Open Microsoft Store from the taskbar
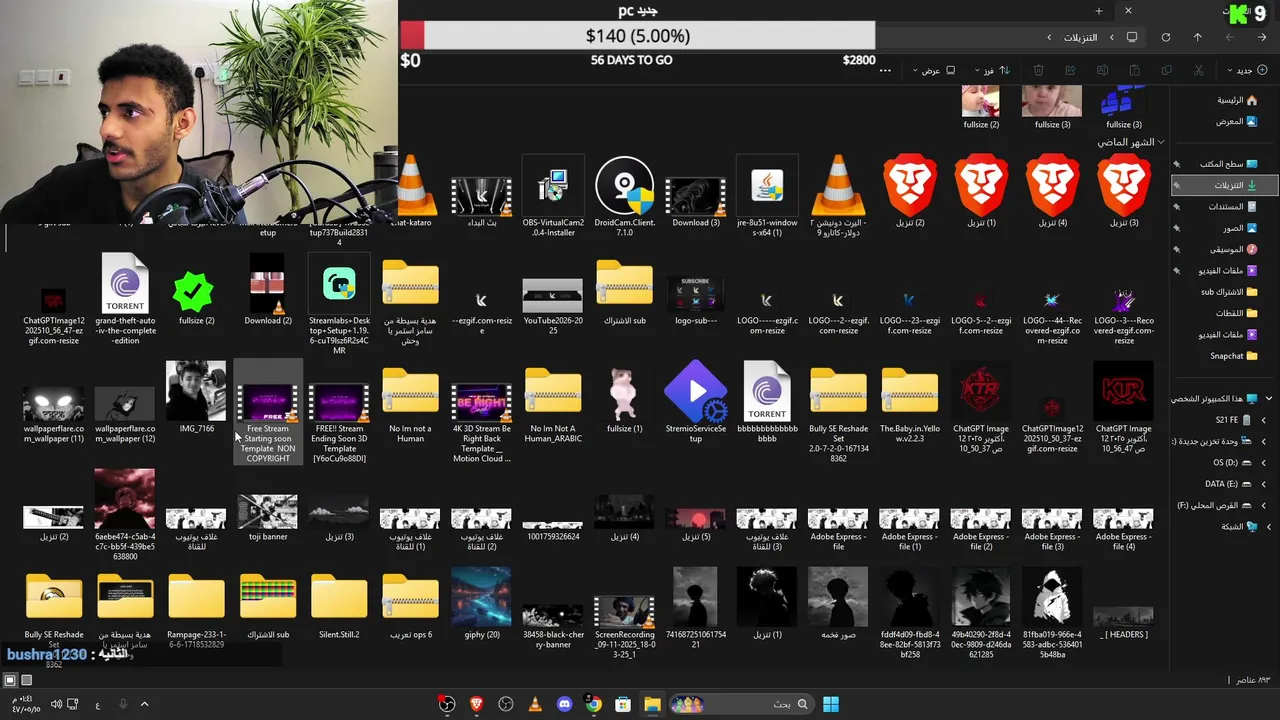This screenshot has height=720, width=1280. click(622, 704)
